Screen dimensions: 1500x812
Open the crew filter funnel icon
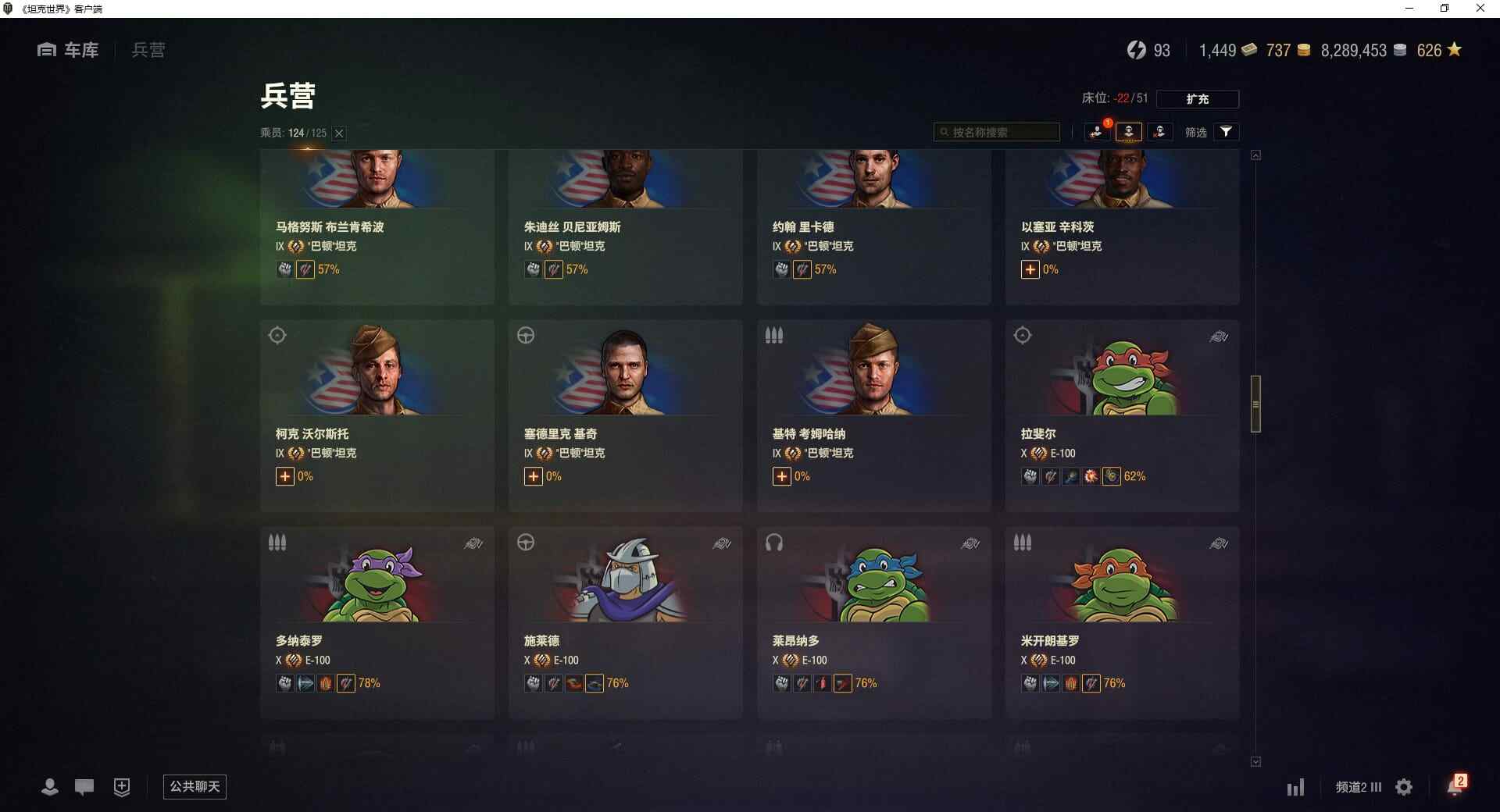tap(1226, 132)
